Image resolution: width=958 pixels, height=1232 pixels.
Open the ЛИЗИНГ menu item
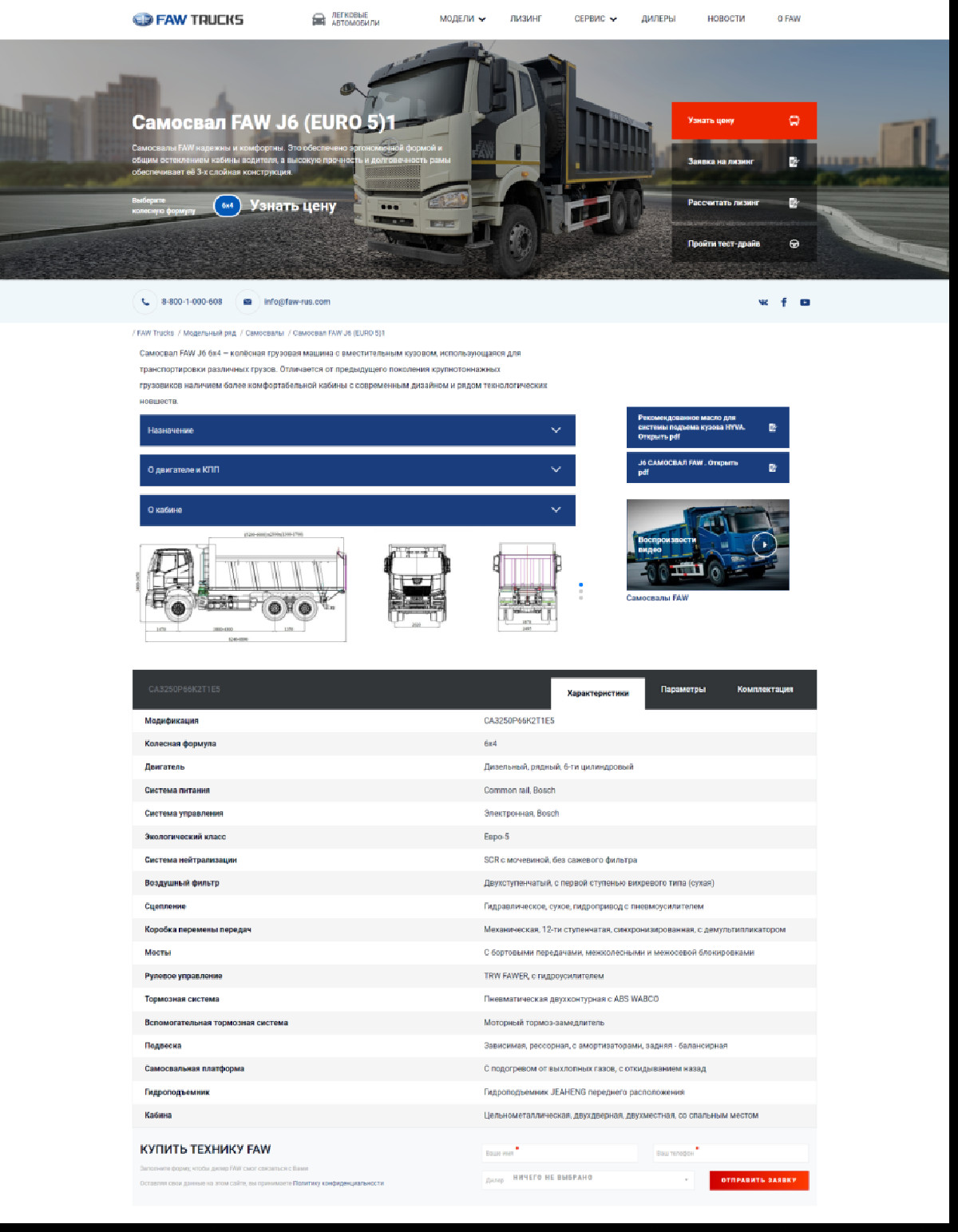[x=526, y=19]
